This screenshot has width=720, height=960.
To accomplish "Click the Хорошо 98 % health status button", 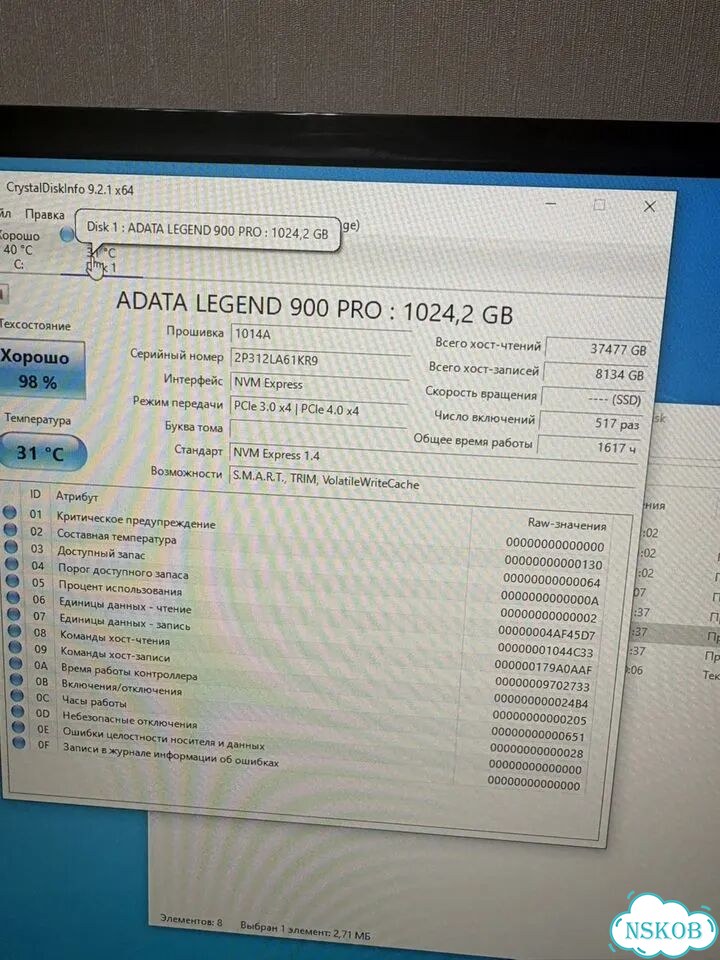I will pyautogui.click(x=42, y=370).
